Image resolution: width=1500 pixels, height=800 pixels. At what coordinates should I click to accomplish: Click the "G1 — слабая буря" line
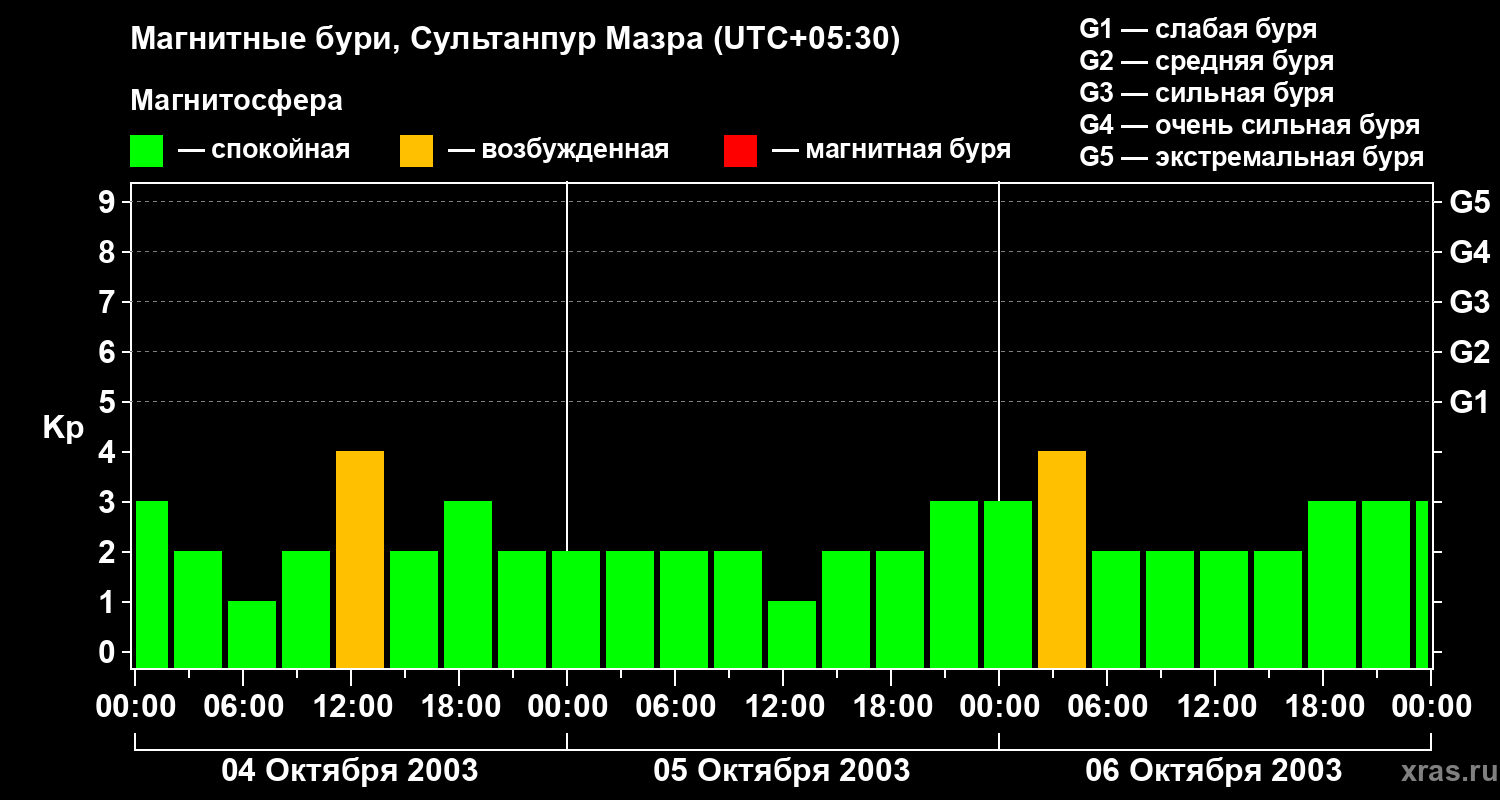[x=1198, y=29]
